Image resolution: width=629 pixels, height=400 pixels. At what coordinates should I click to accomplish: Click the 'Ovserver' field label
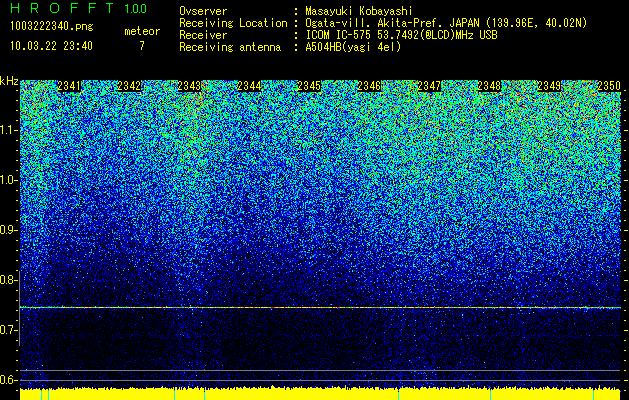point(203,11)
